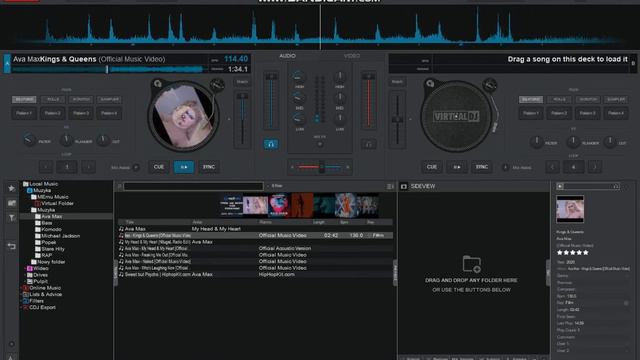Viewport: 640px width, 360px height.
Task: Trigger right deck pad 4
Action: pyautogui.click(x=616, y=113)
